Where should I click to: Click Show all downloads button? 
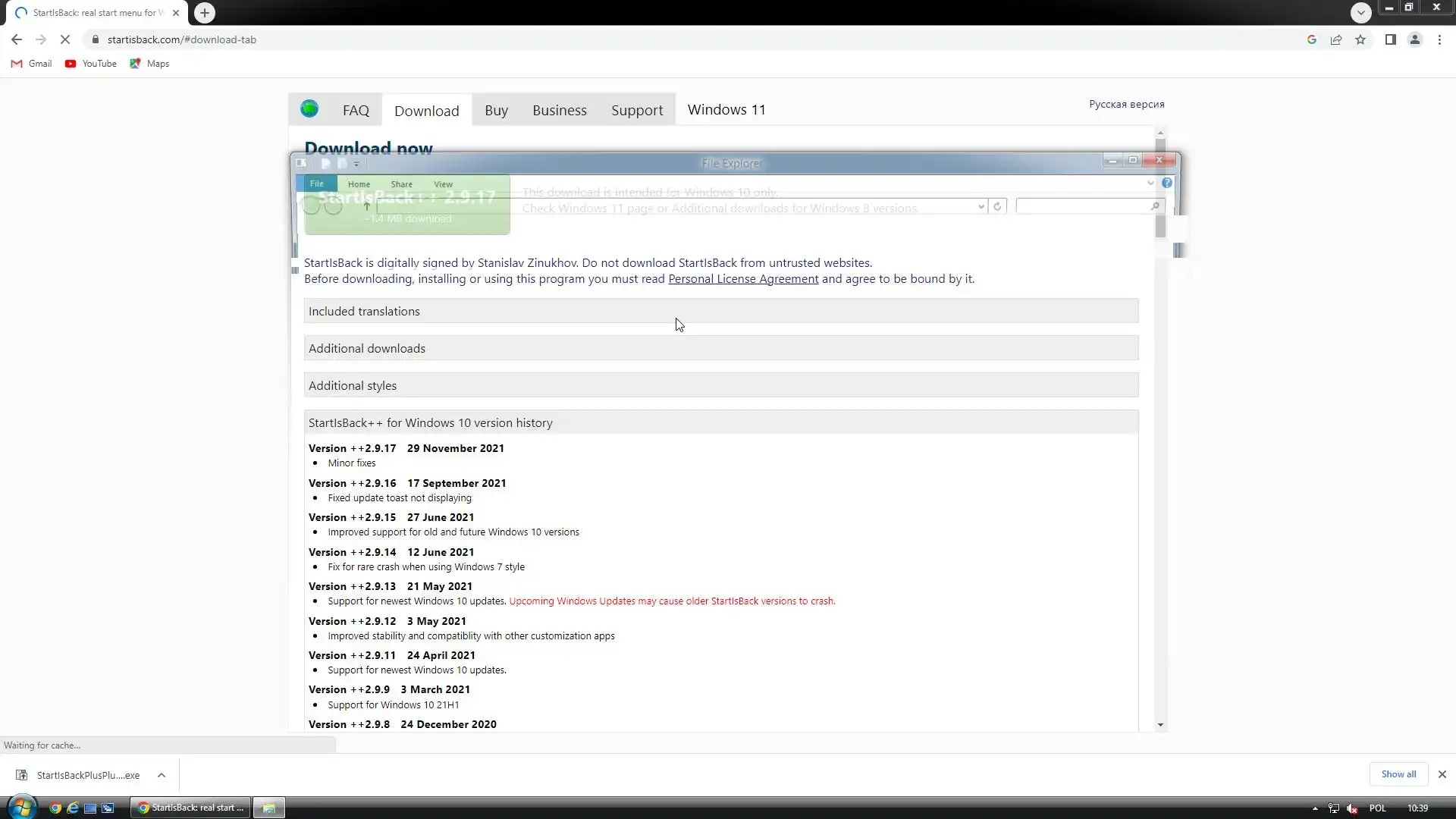coord(1398,774)
